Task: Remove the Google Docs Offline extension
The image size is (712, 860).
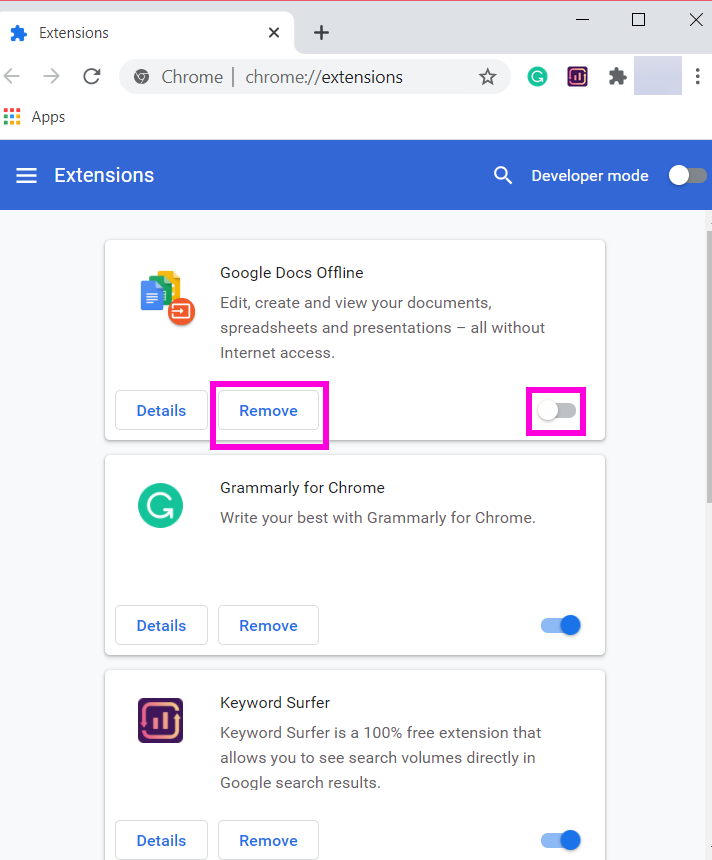Action: click(268, 410)
